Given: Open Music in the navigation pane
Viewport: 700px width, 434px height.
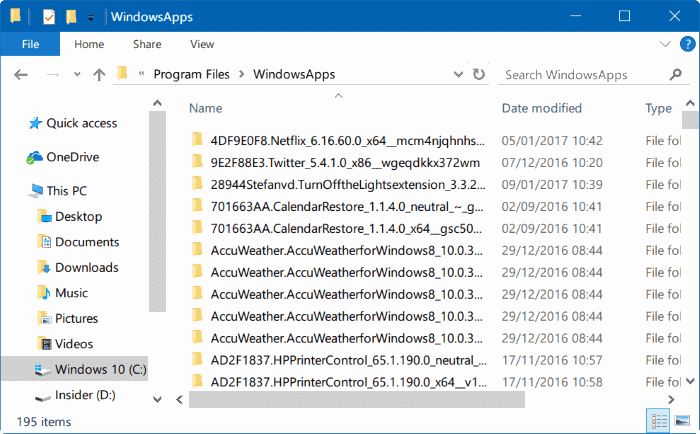Looking at the screenshot, I should tap(62, 293).
